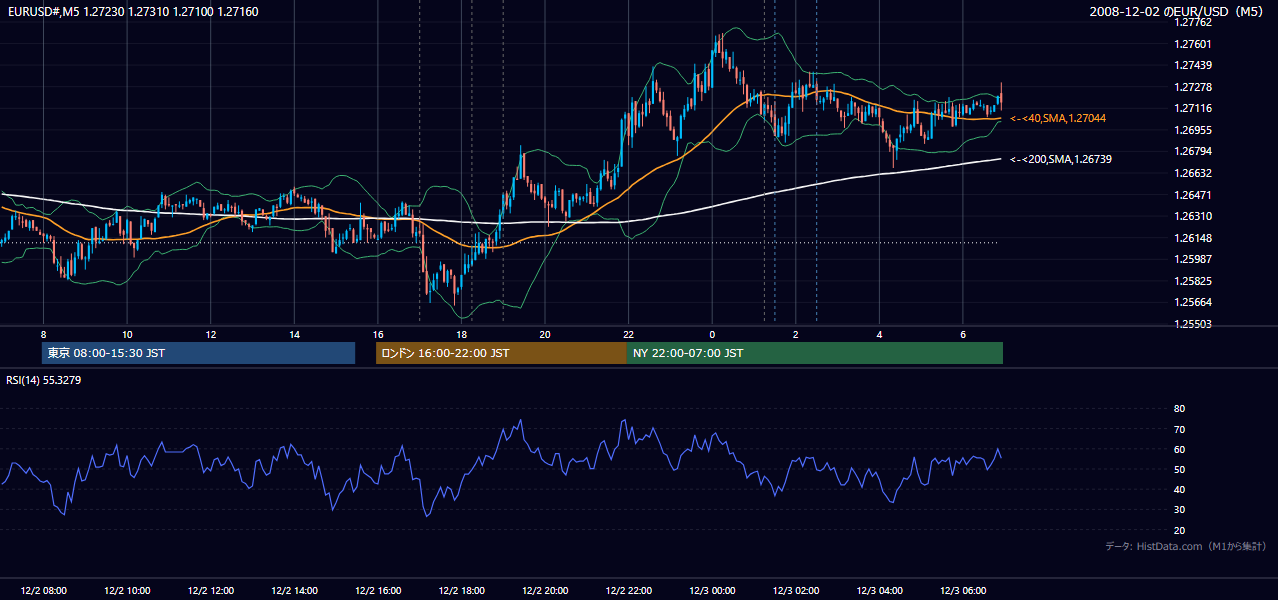Screen dimensions: 1278x600
Task: Click price axis value 1.27439
Action: click(x=1194, y=65)
